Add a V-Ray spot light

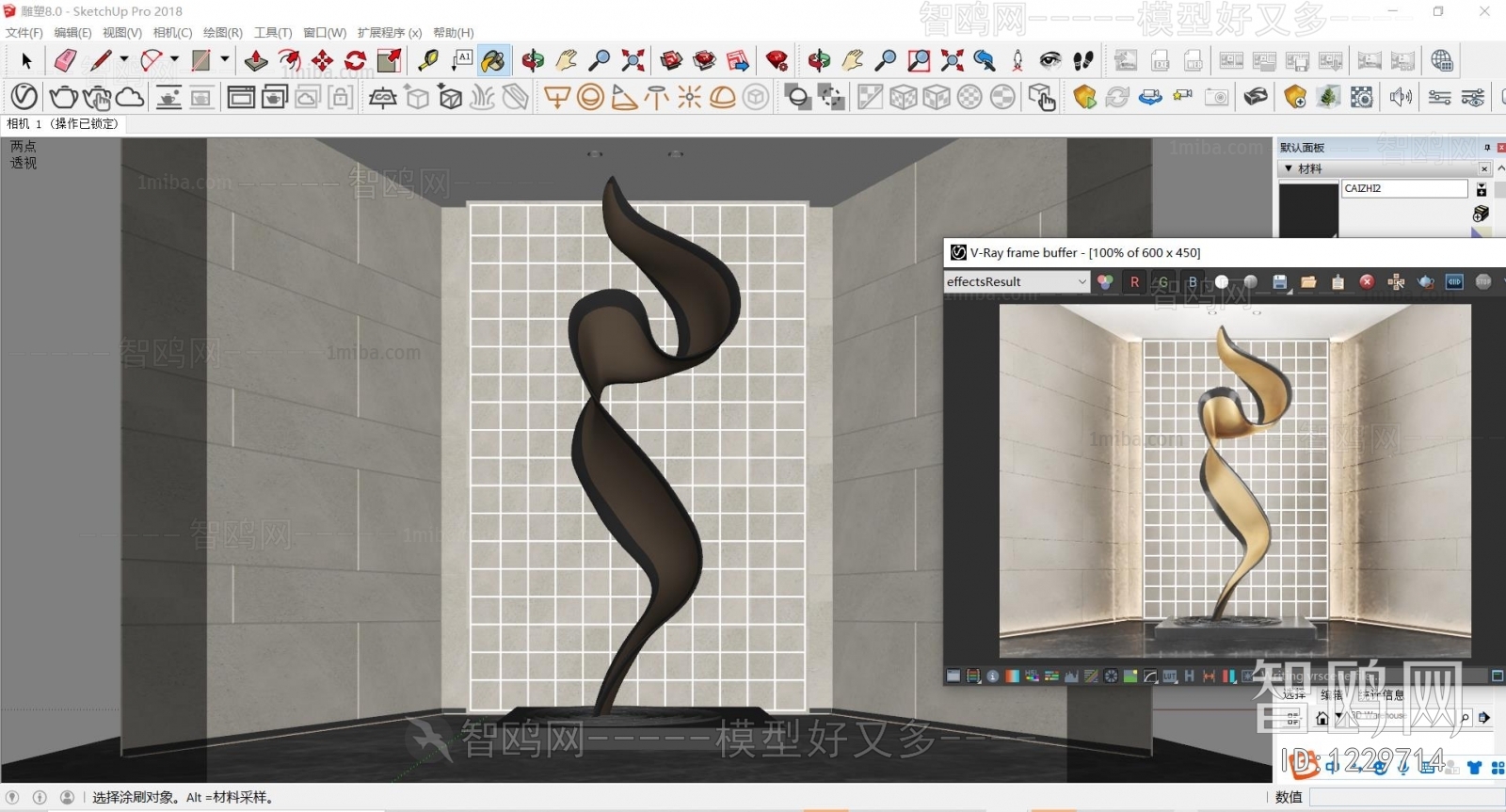click(x=623, y=96)
